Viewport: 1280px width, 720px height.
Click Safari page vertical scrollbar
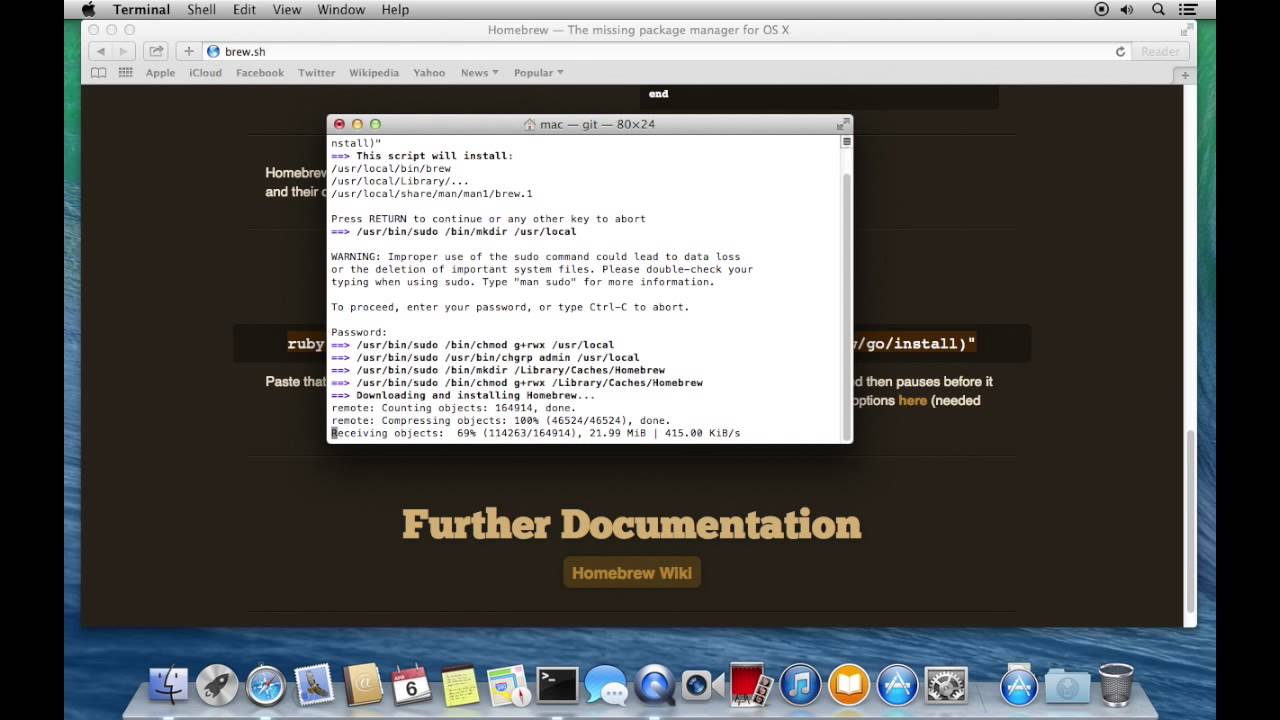tap(1189, 522)
